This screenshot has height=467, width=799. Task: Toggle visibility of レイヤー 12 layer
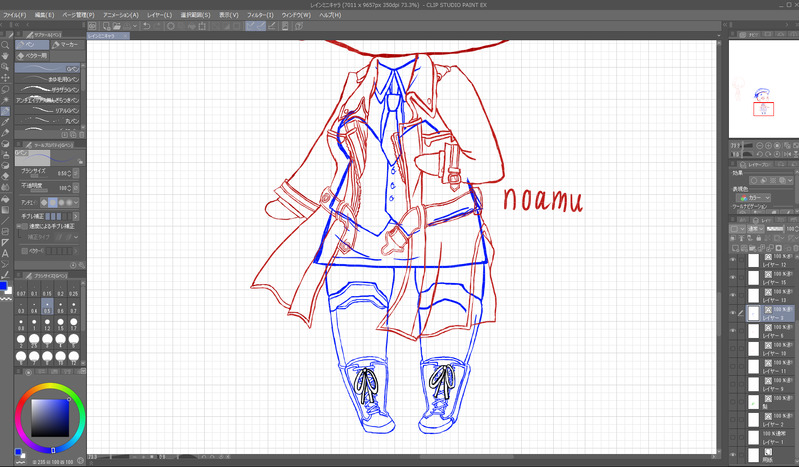tap(733, 260)
